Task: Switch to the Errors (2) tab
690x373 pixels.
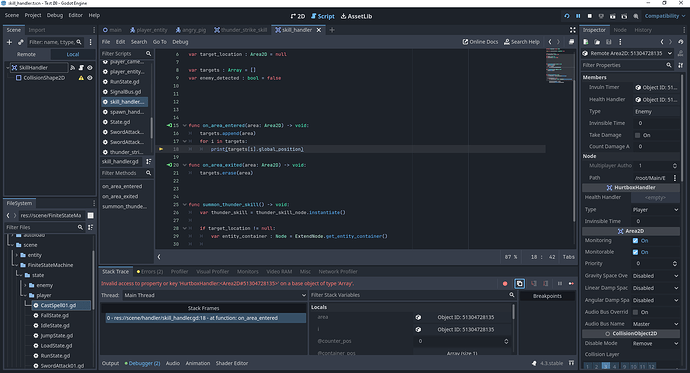Action: [x=150, y=271]
